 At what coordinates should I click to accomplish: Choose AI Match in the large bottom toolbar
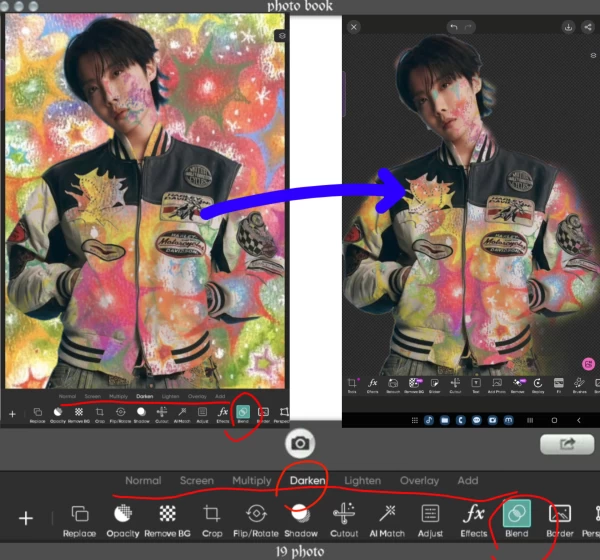(x=387, y=521)
